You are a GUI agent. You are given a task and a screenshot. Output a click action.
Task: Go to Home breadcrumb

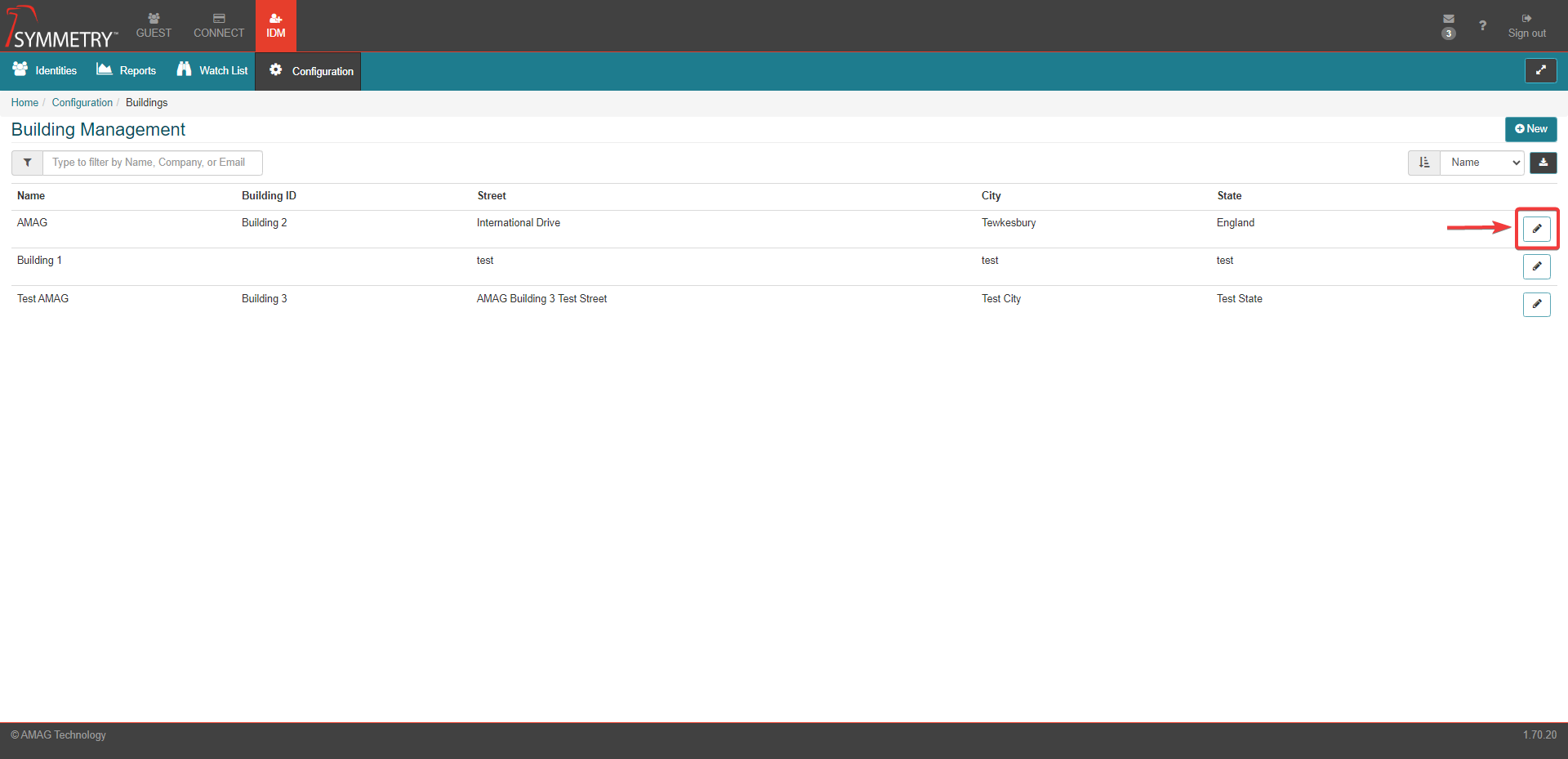[x=24, y=102]
